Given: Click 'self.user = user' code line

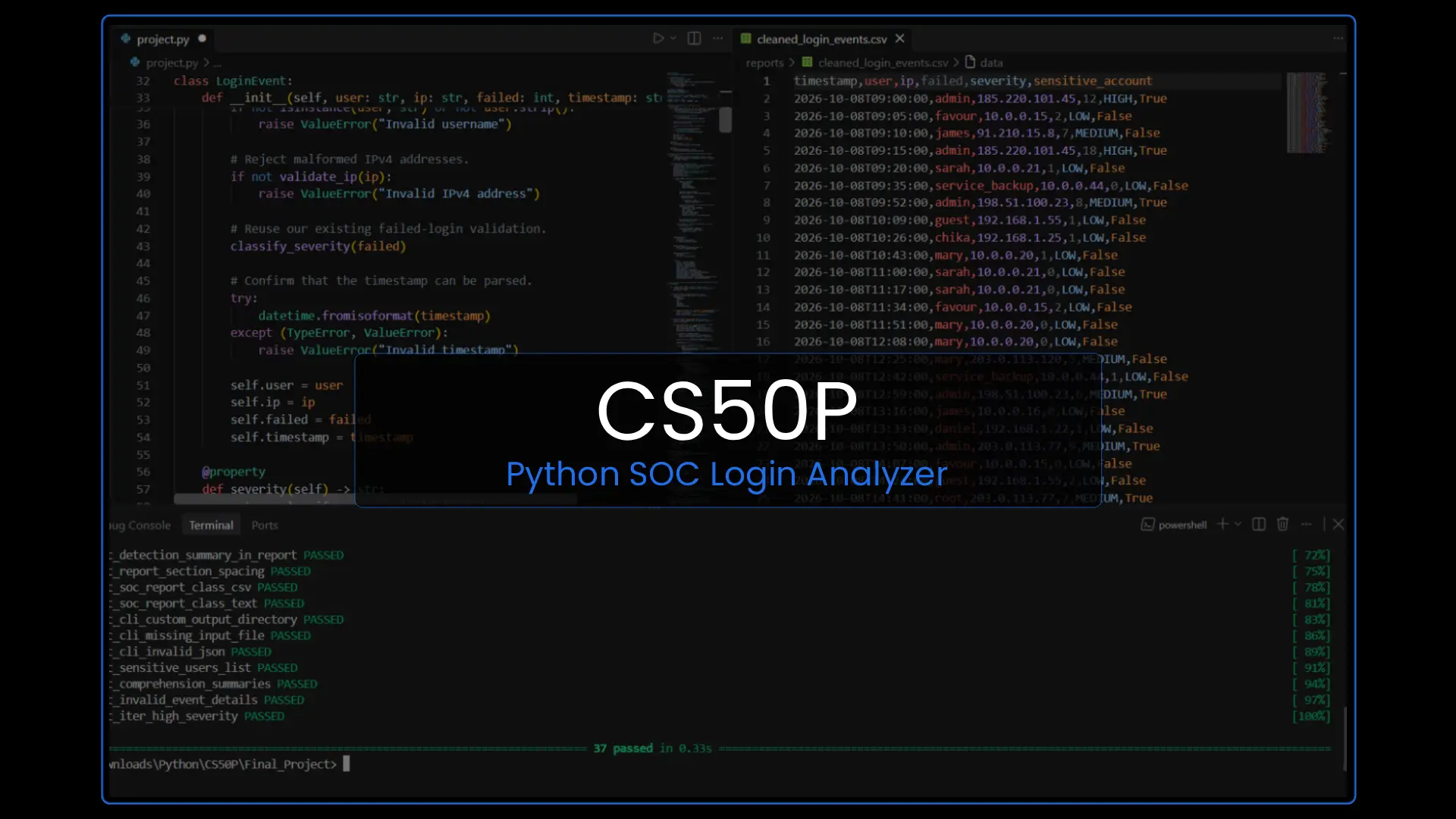Looking at the screenshot, I should point(287,385).
